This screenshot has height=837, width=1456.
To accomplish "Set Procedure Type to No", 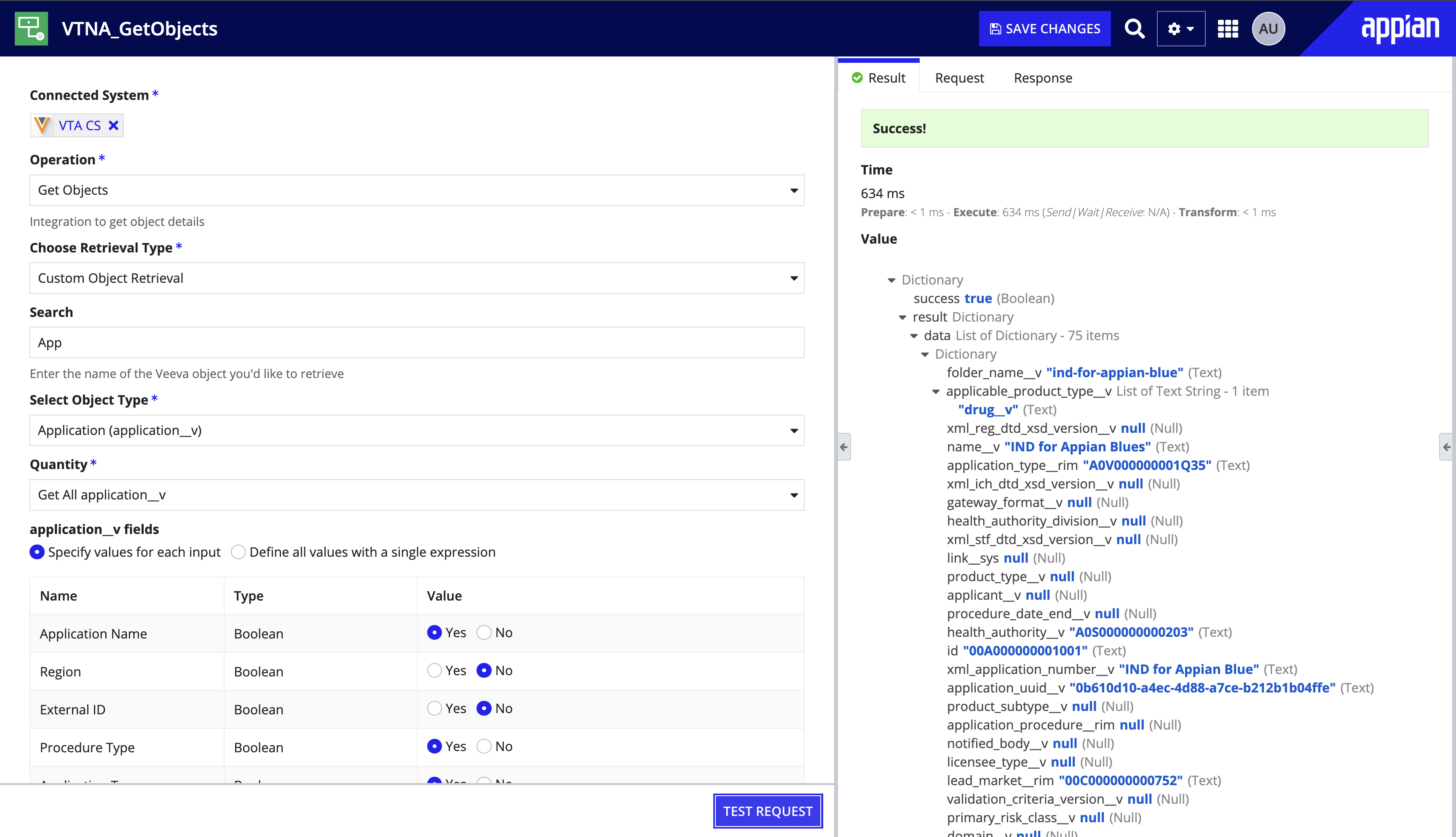I will [x=484, y=746].
